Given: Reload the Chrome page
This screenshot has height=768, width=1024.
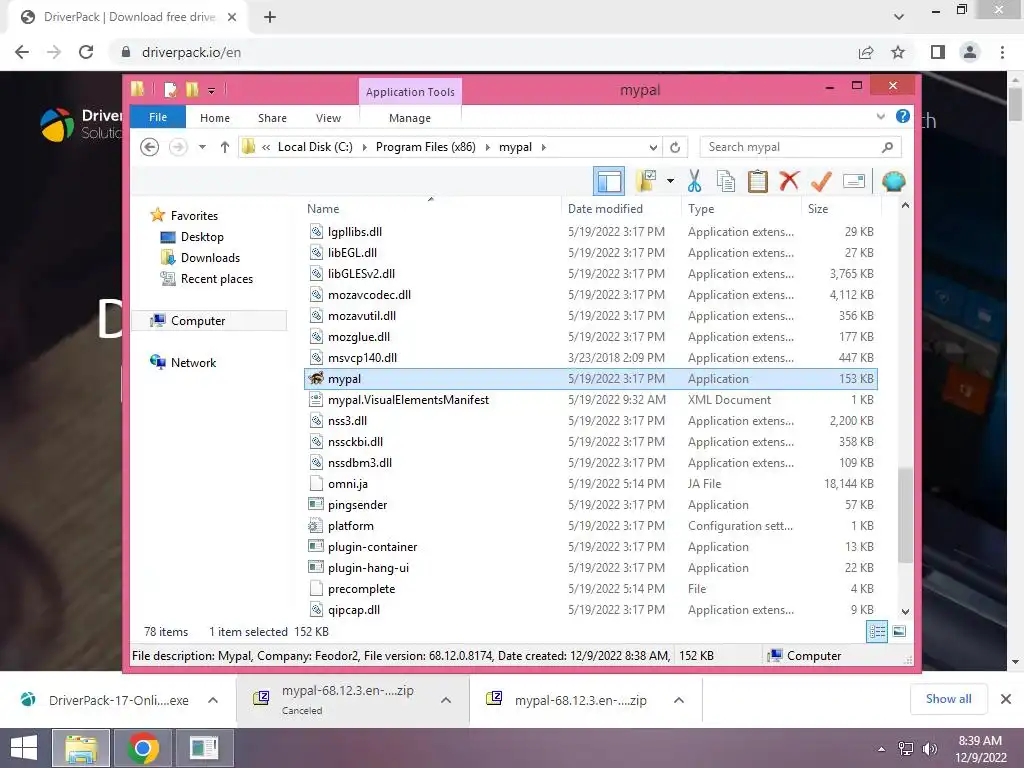Looking at the screenshot, I should click(86, 52).
